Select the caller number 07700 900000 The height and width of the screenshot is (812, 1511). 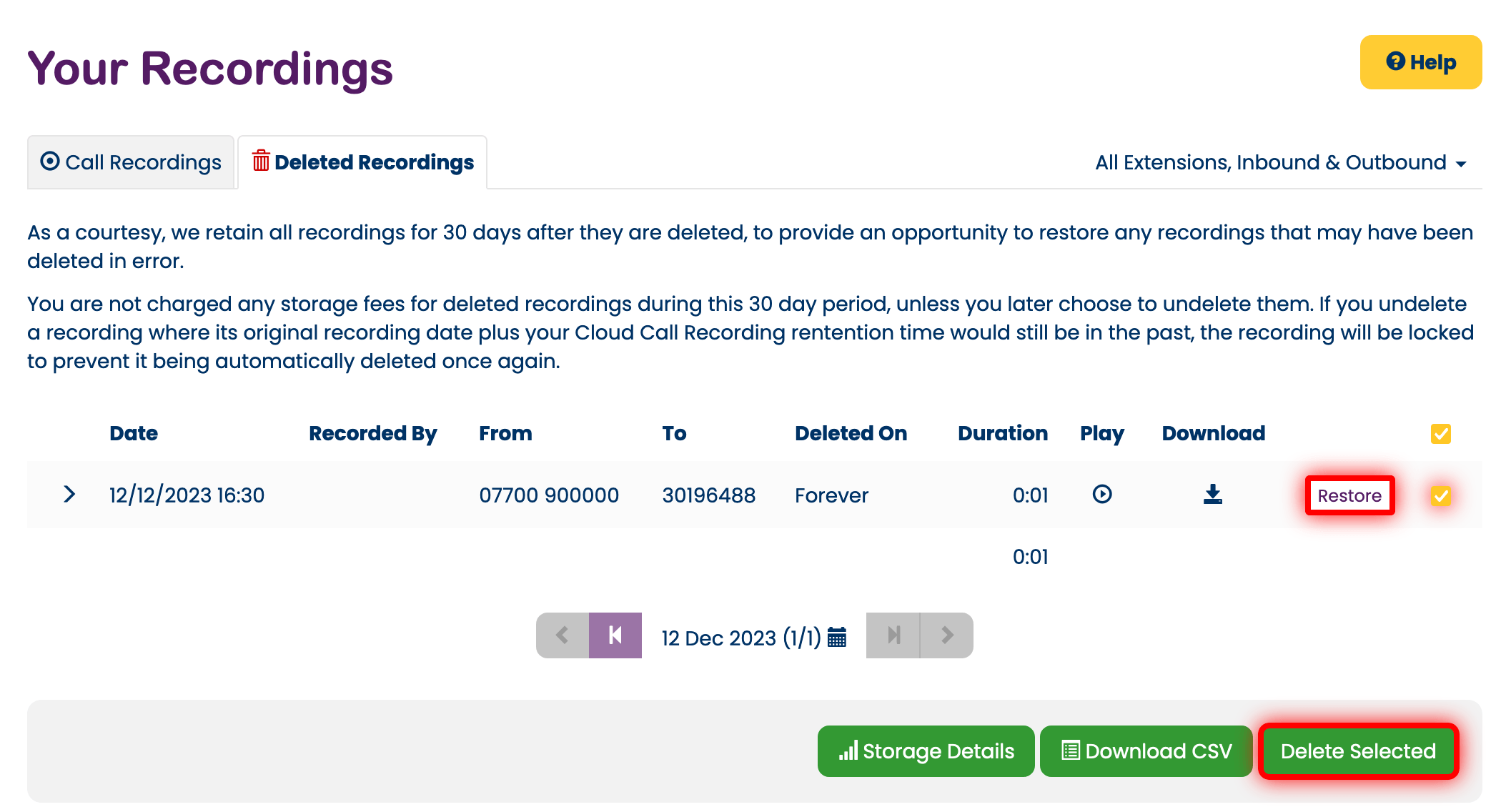[549, 495]
